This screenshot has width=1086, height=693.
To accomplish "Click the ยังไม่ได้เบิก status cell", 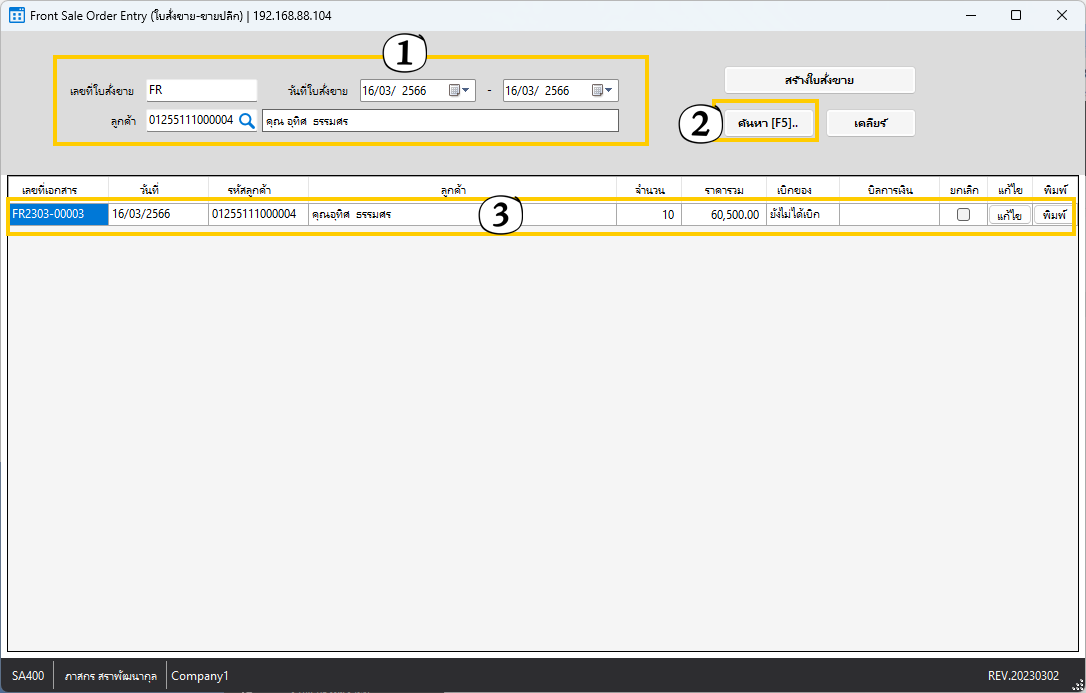I will coord(802,214).
